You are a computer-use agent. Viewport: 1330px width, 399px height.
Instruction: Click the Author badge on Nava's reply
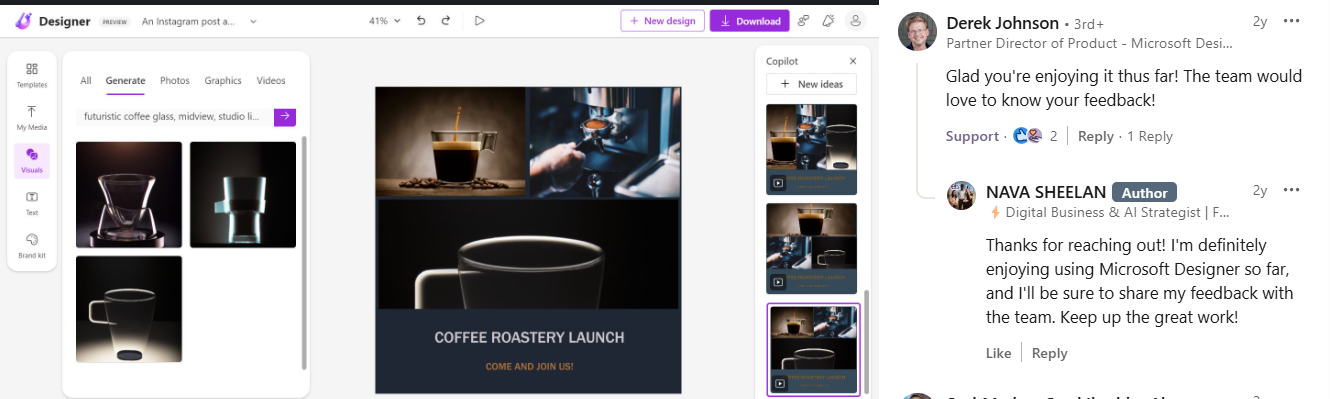pos(1144,192)
